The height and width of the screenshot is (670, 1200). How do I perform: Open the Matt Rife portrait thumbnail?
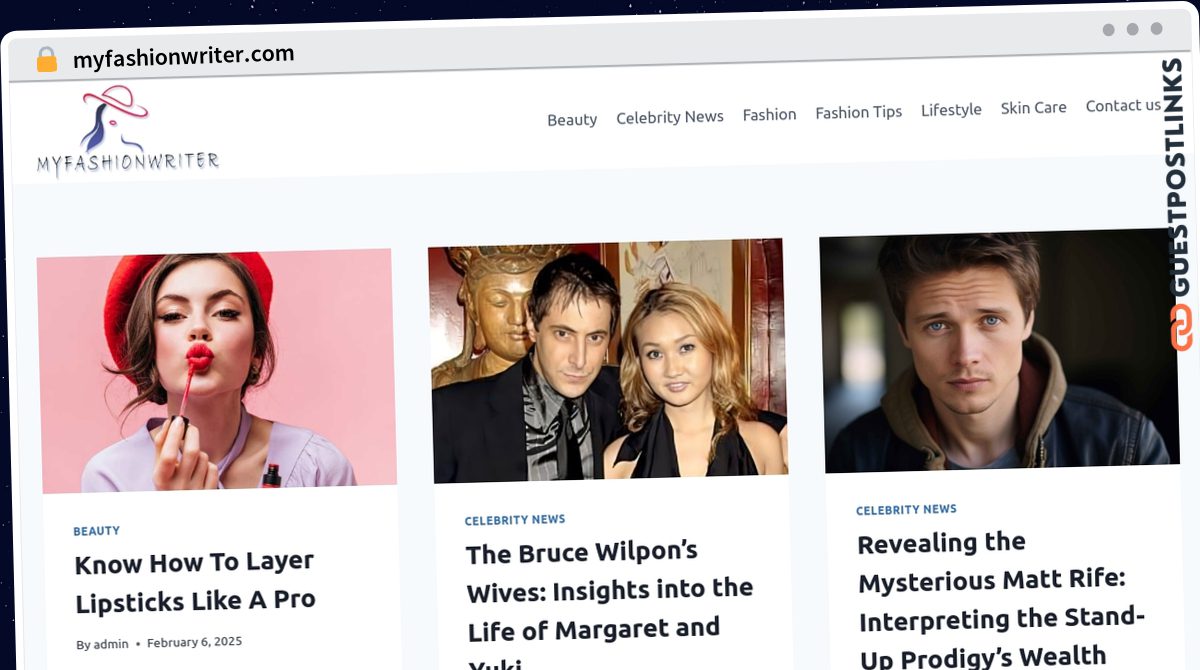tap(999, 350)
